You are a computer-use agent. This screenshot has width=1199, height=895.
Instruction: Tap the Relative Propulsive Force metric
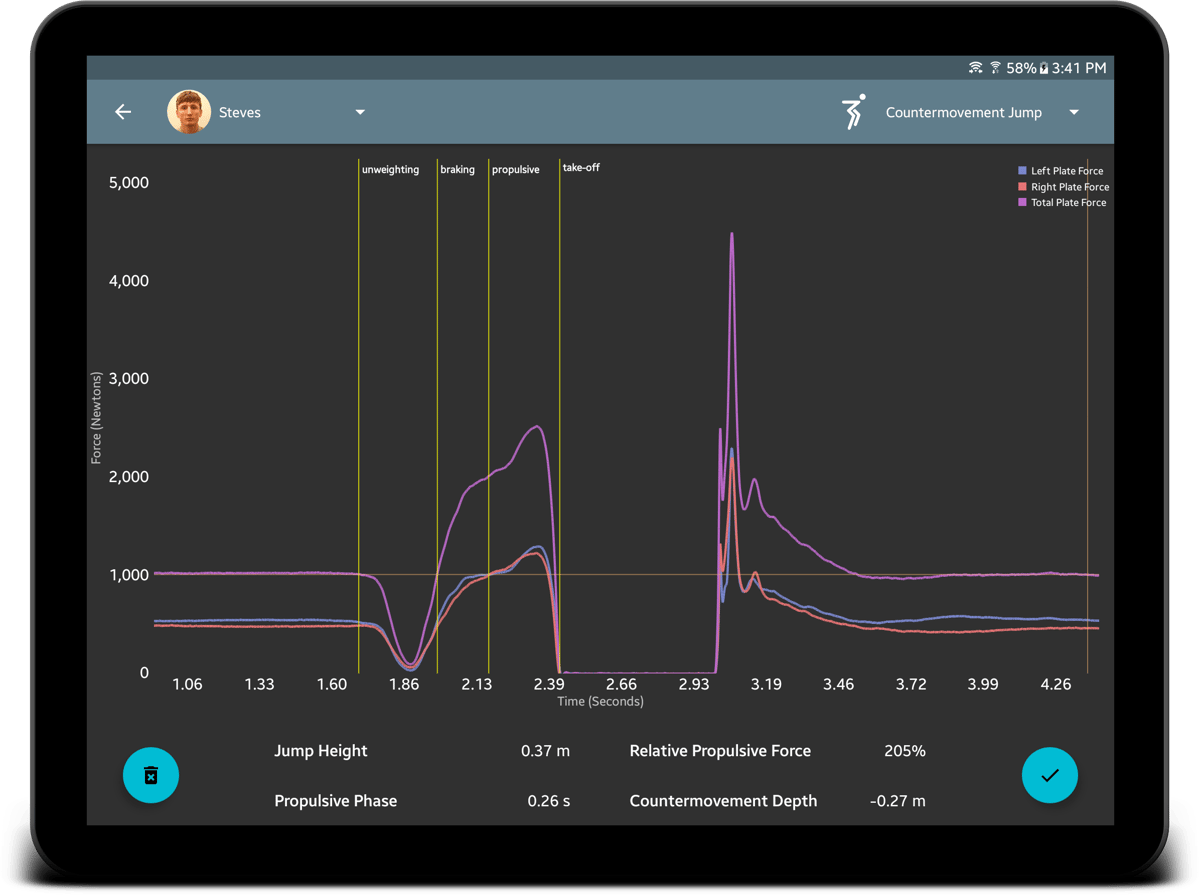pyautogui.click(x=720, y=751)
